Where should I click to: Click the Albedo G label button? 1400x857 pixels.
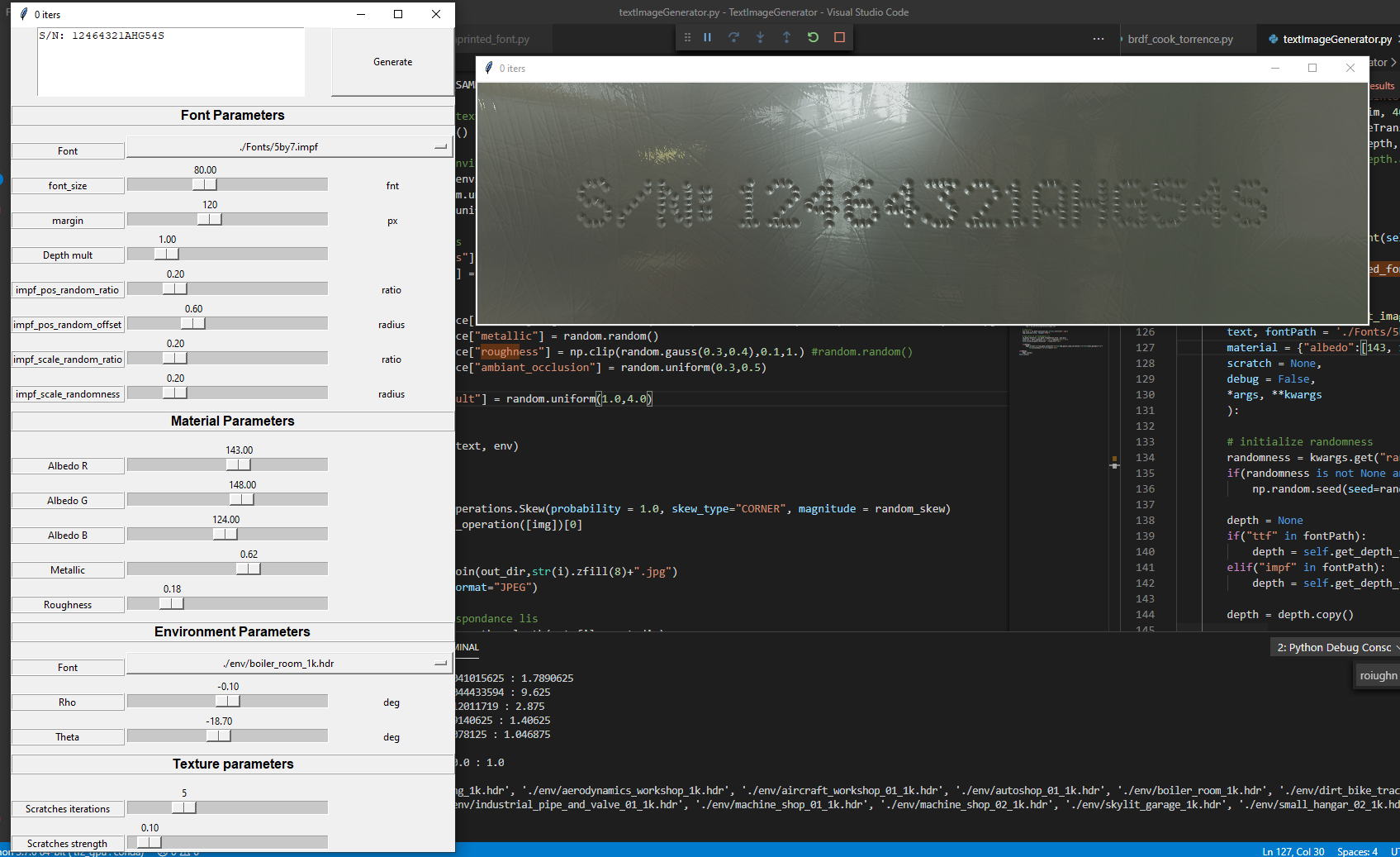pos(68,501)
